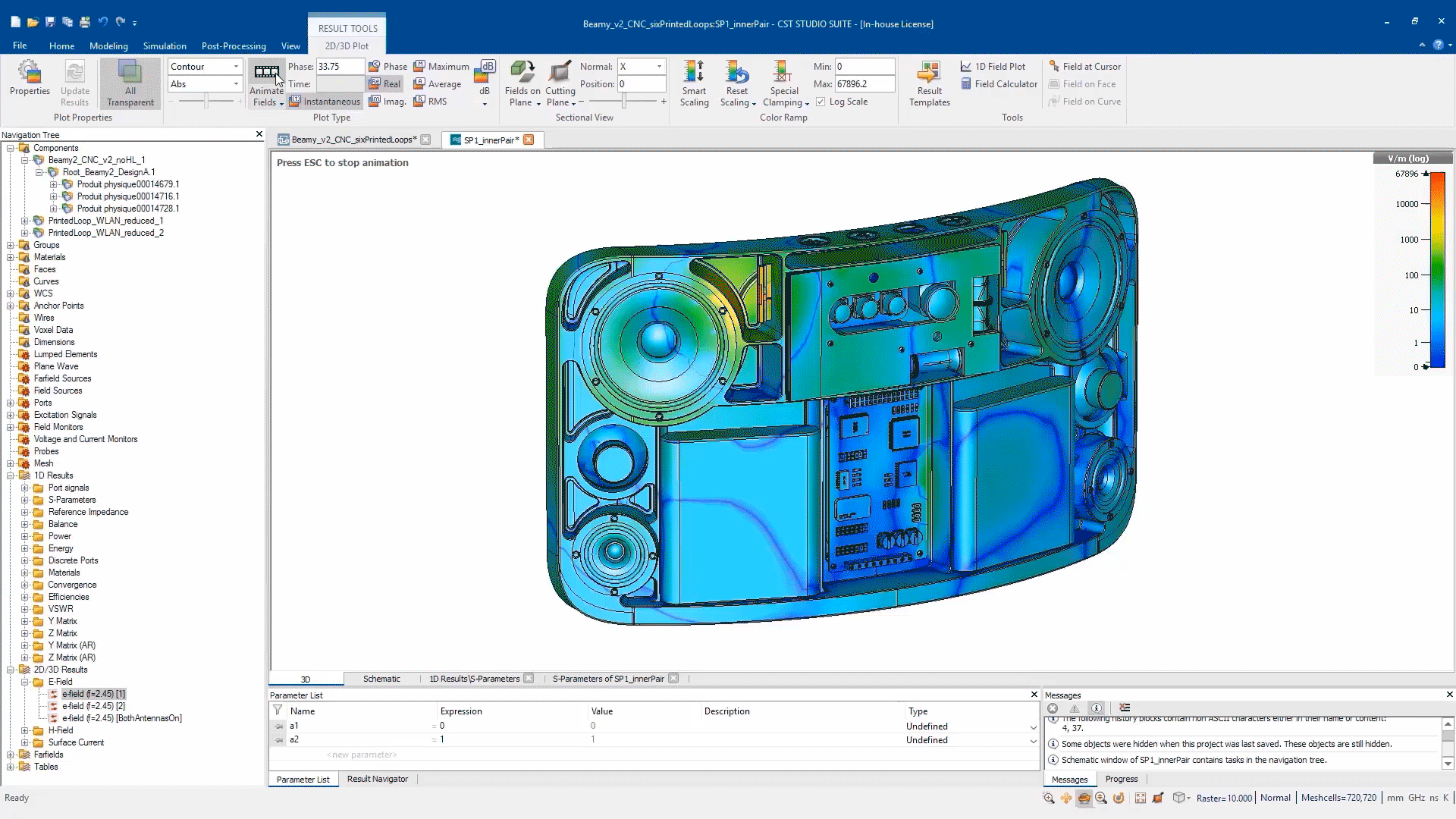Open the Normal axis dropdown
This screenshot has height=819, width=1456.
click(659, 67)
